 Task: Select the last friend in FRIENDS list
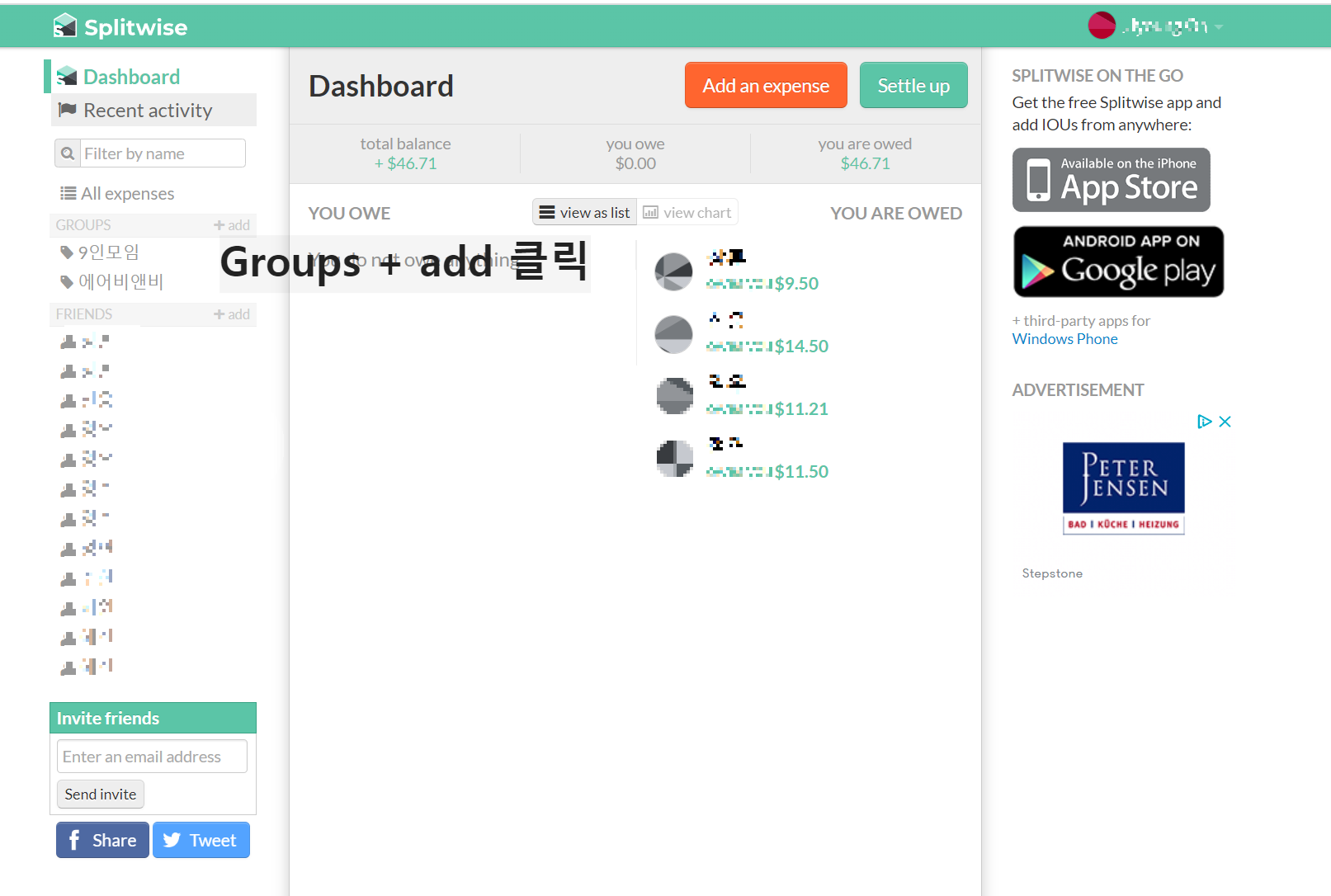point(87,667)
